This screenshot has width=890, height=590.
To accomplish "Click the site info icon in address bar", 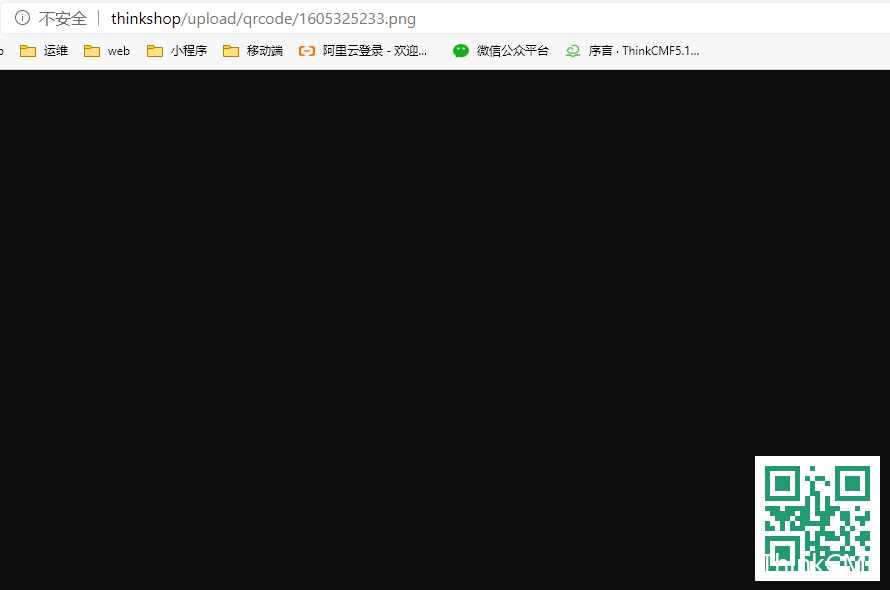I will click(22, 18).
